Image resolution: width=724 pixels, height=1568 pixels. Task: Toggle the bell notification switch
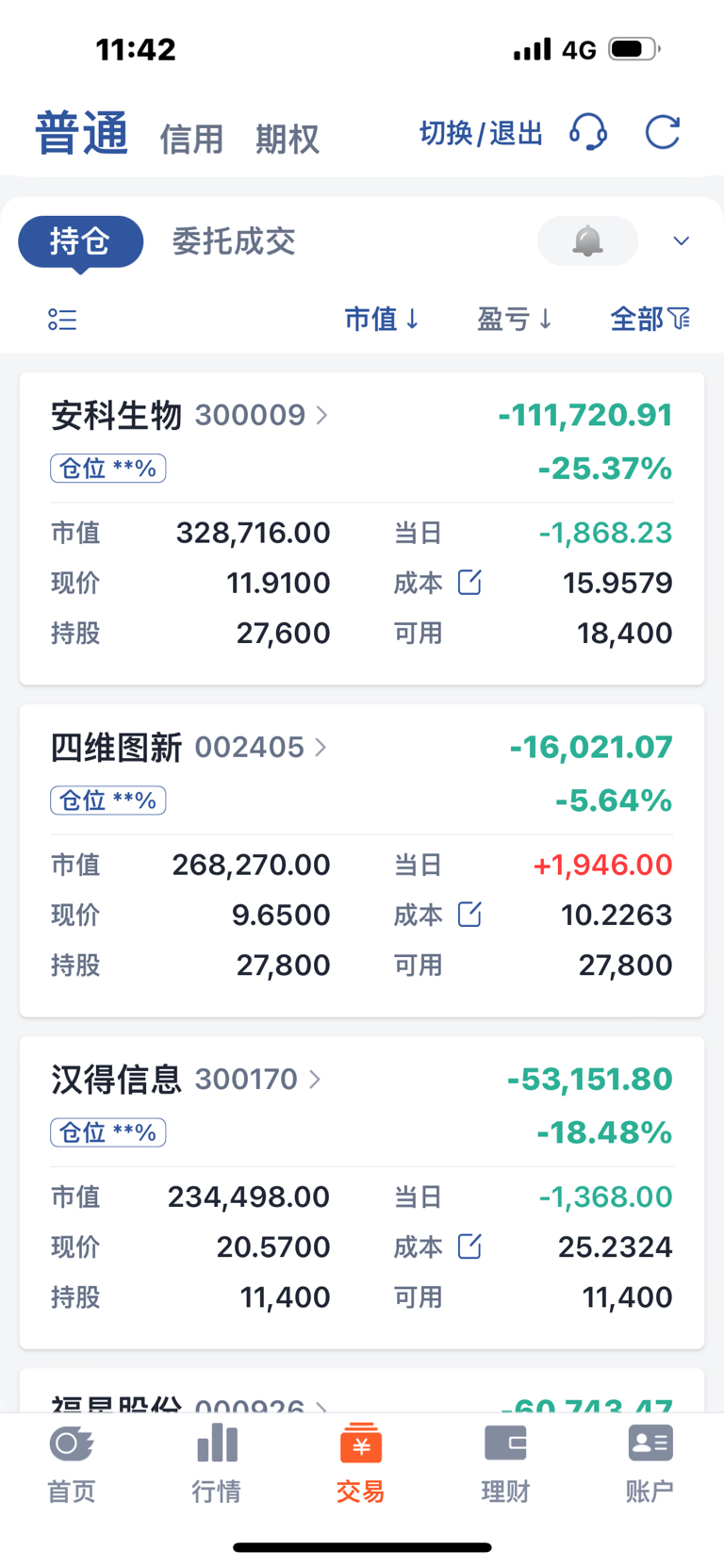587,241
